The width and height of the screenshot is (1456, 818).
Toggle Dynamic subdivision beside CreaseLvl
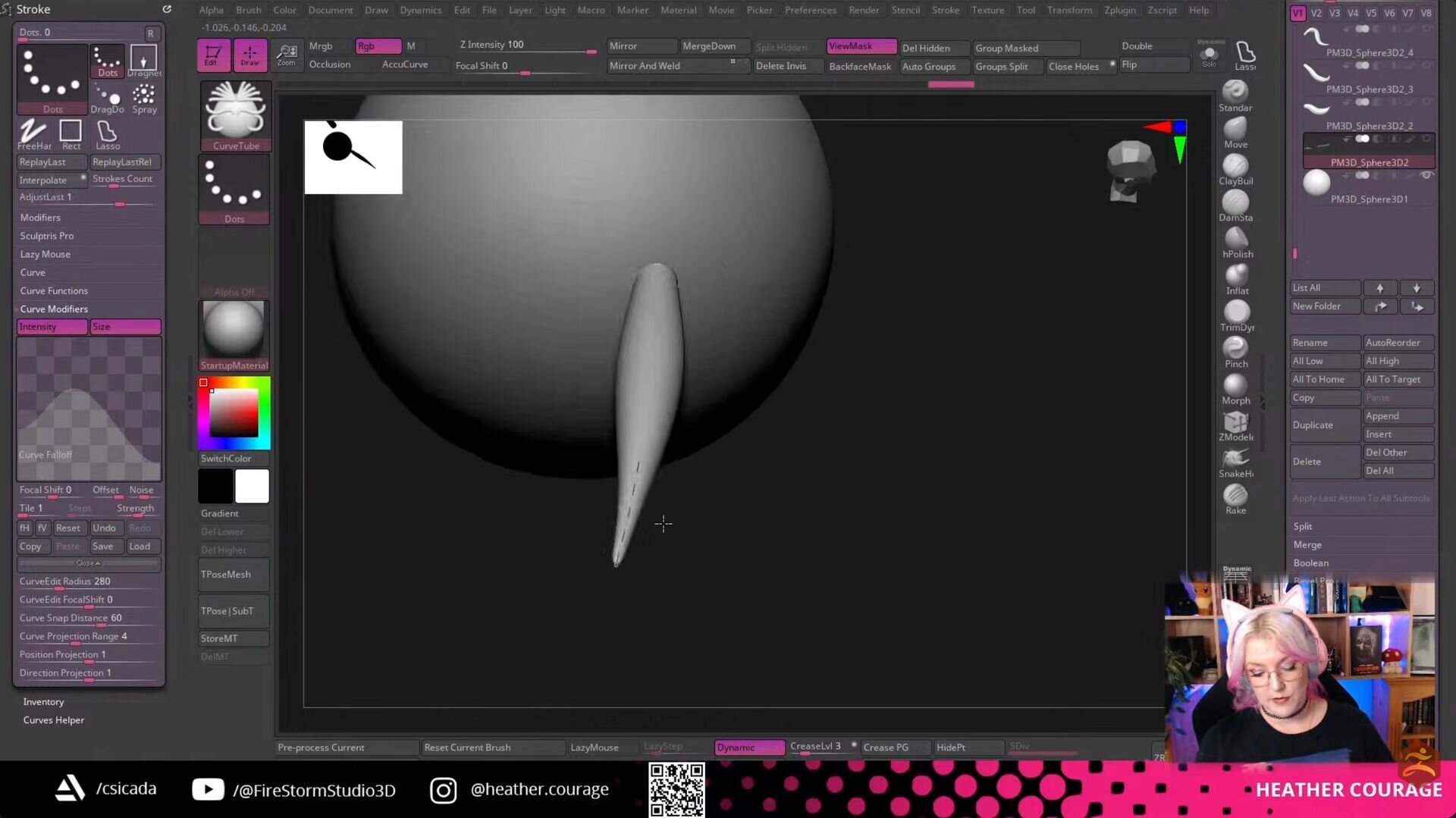coord(748,747)
